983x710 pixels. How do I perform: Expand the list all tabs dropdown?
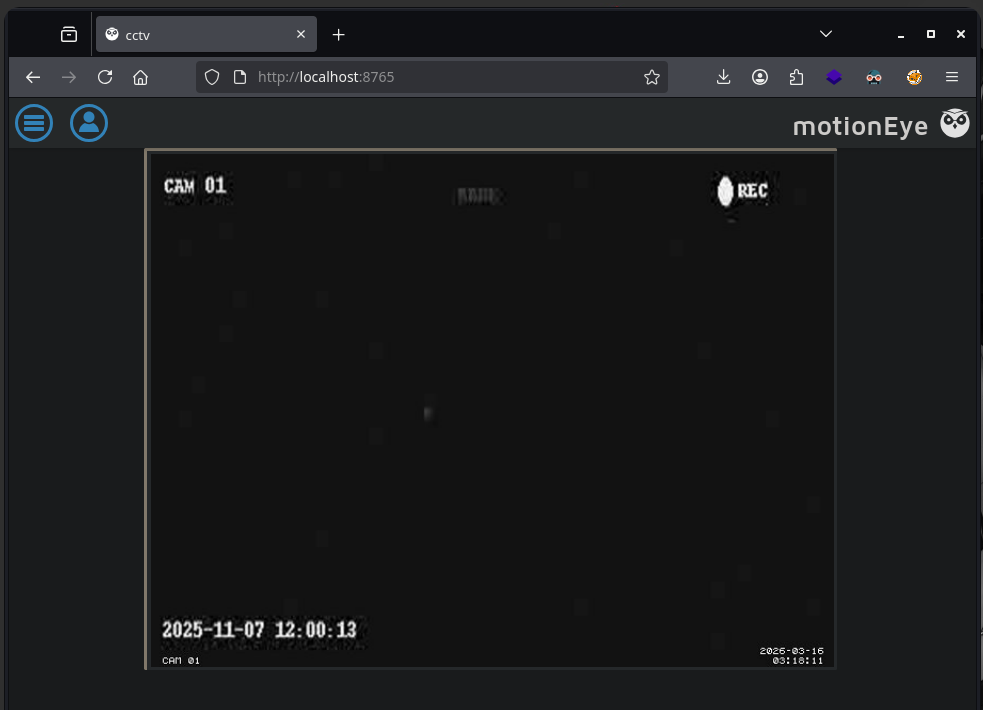point(826,34)
